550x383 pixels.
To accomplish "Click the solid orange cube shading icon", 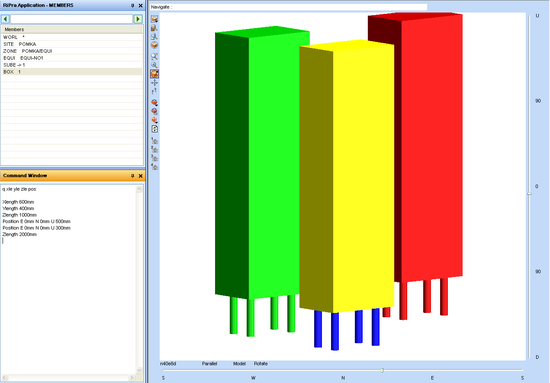I will pos(154,45).
